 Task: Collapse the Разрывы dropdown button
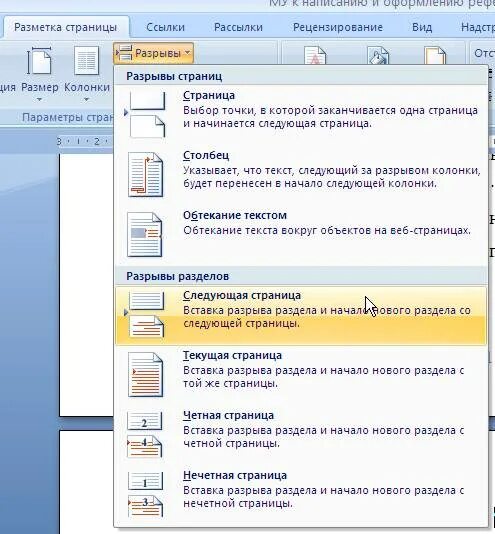coord(154,53)
